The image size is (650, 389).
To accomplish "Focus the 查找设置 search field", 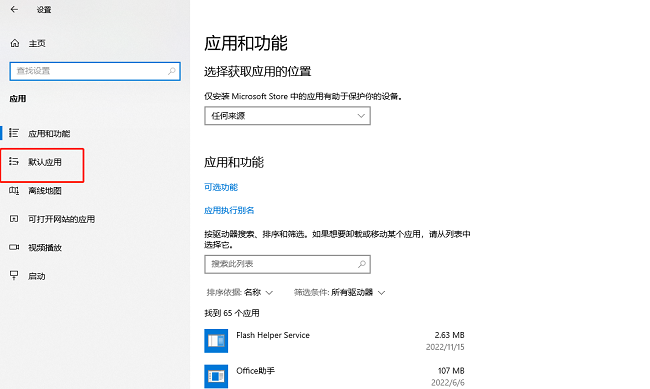I will click(95, 71).
